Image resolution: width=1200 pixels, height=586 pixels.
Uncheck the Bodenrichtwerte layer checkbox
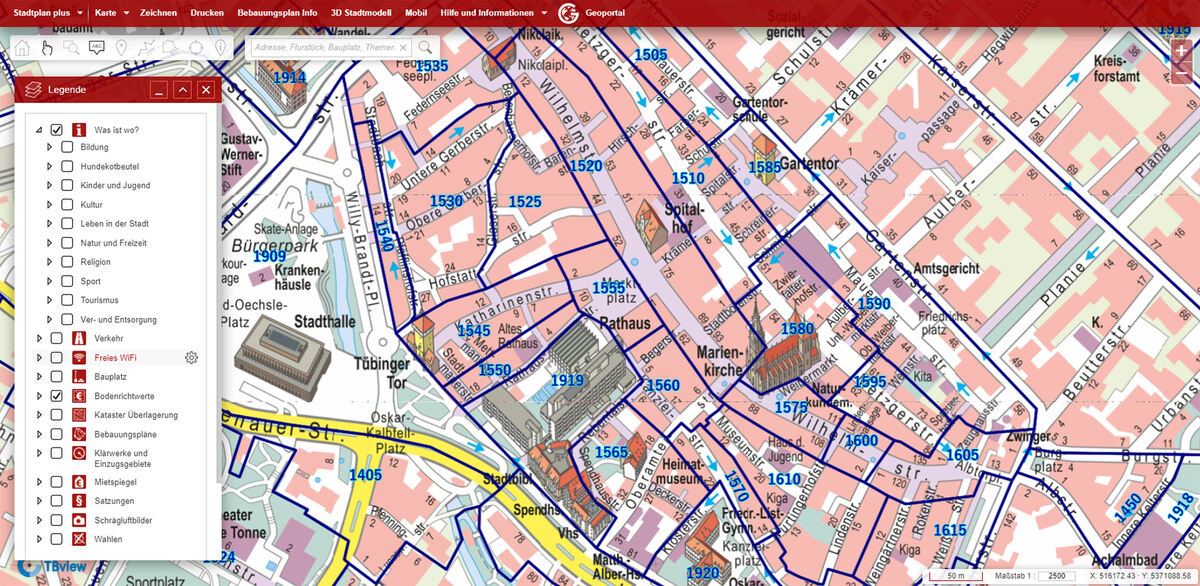point(57,396)
